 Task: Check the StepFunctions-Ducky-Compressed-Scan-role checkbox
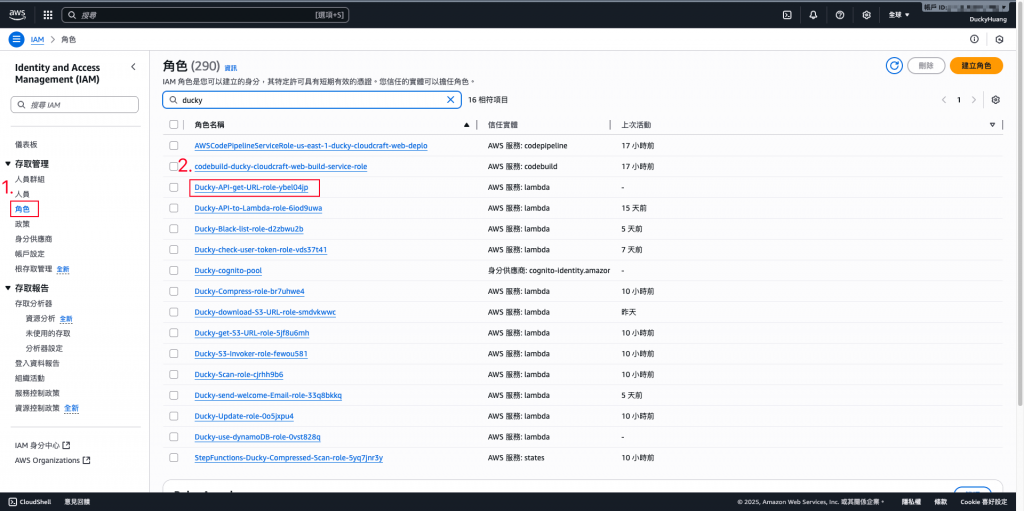coord(174,457)
